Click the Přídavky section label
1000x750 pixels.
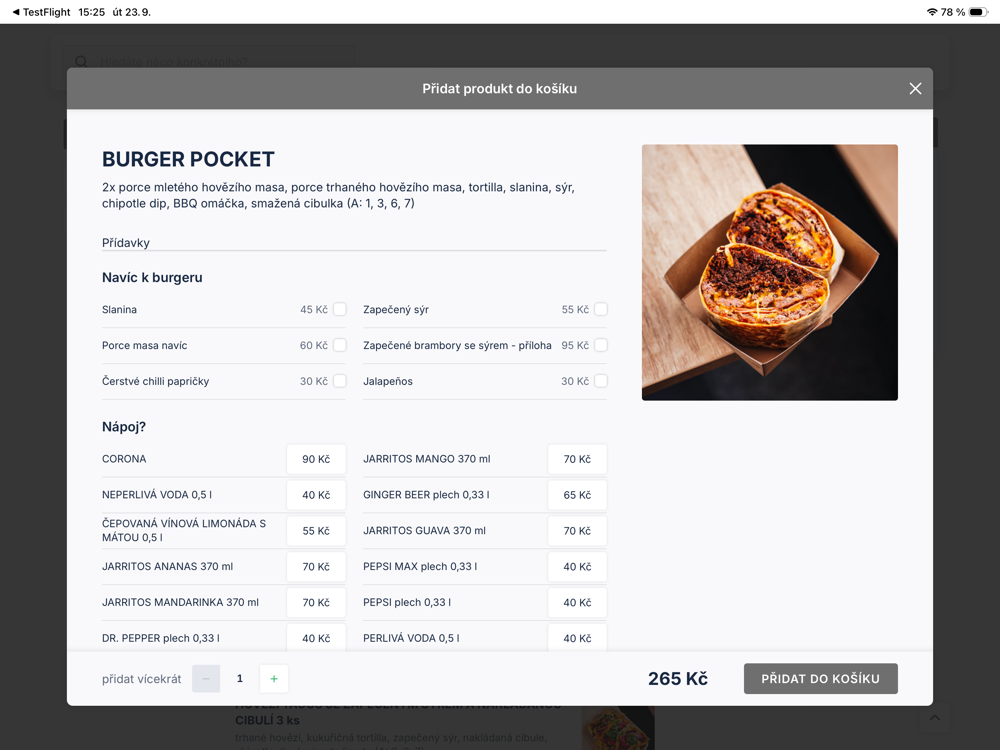click(126, 243)
